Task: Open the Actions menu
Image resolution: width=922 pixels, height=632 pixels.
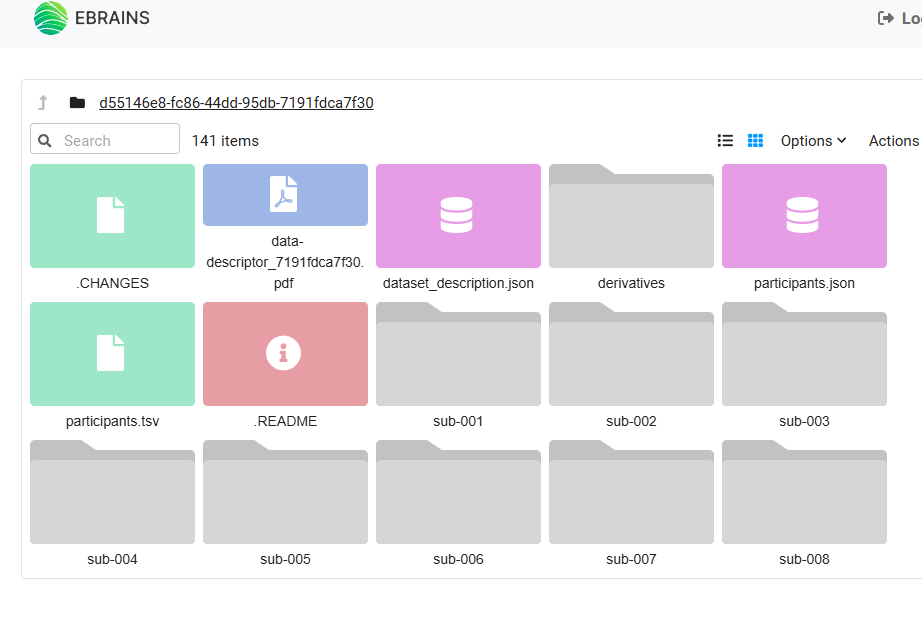Action: [x=894, y=141]
